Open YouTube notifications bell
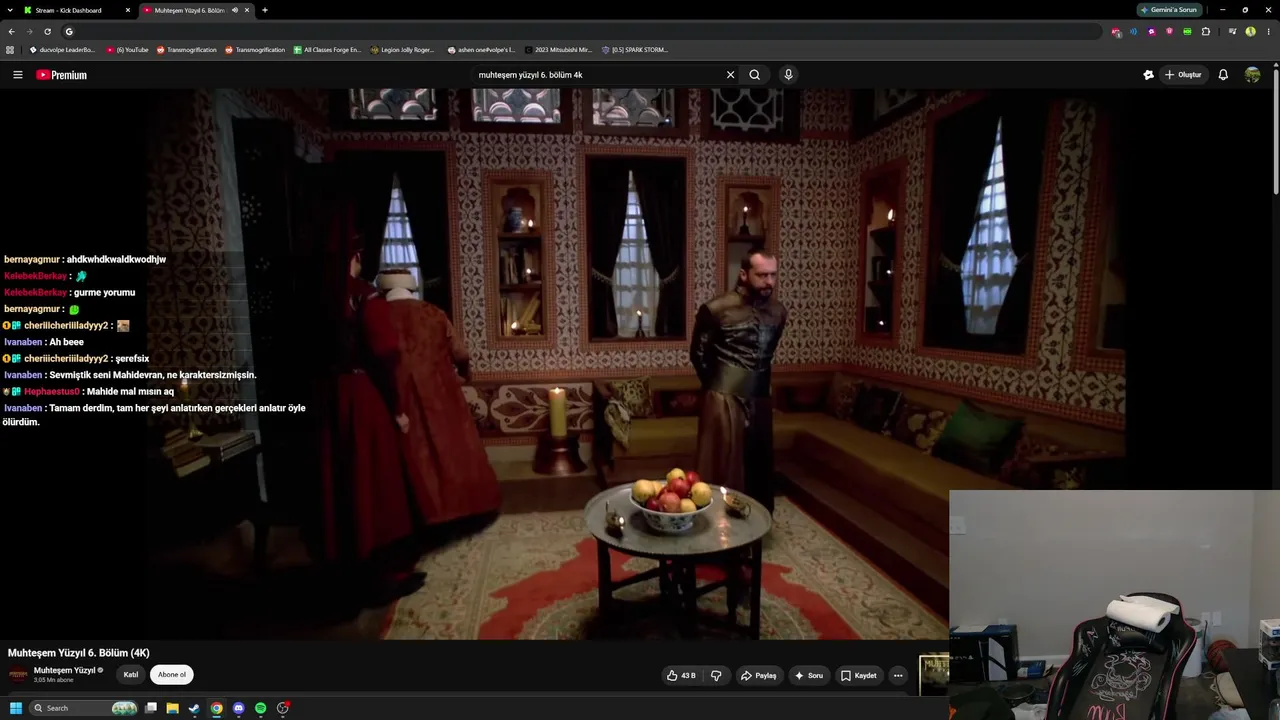Image resolution: width=1280 pixels, height=720 pixels. (x=1223, y=75)
